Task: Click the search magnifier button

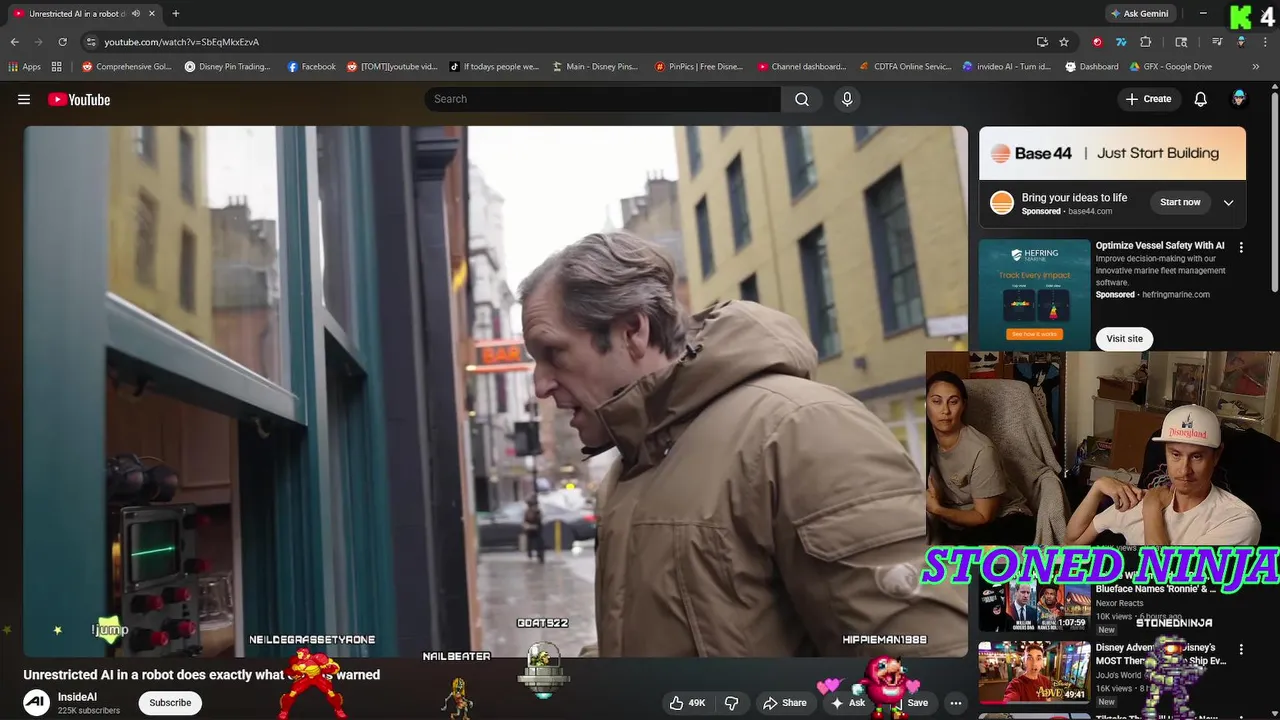Action: coord(802,99)
